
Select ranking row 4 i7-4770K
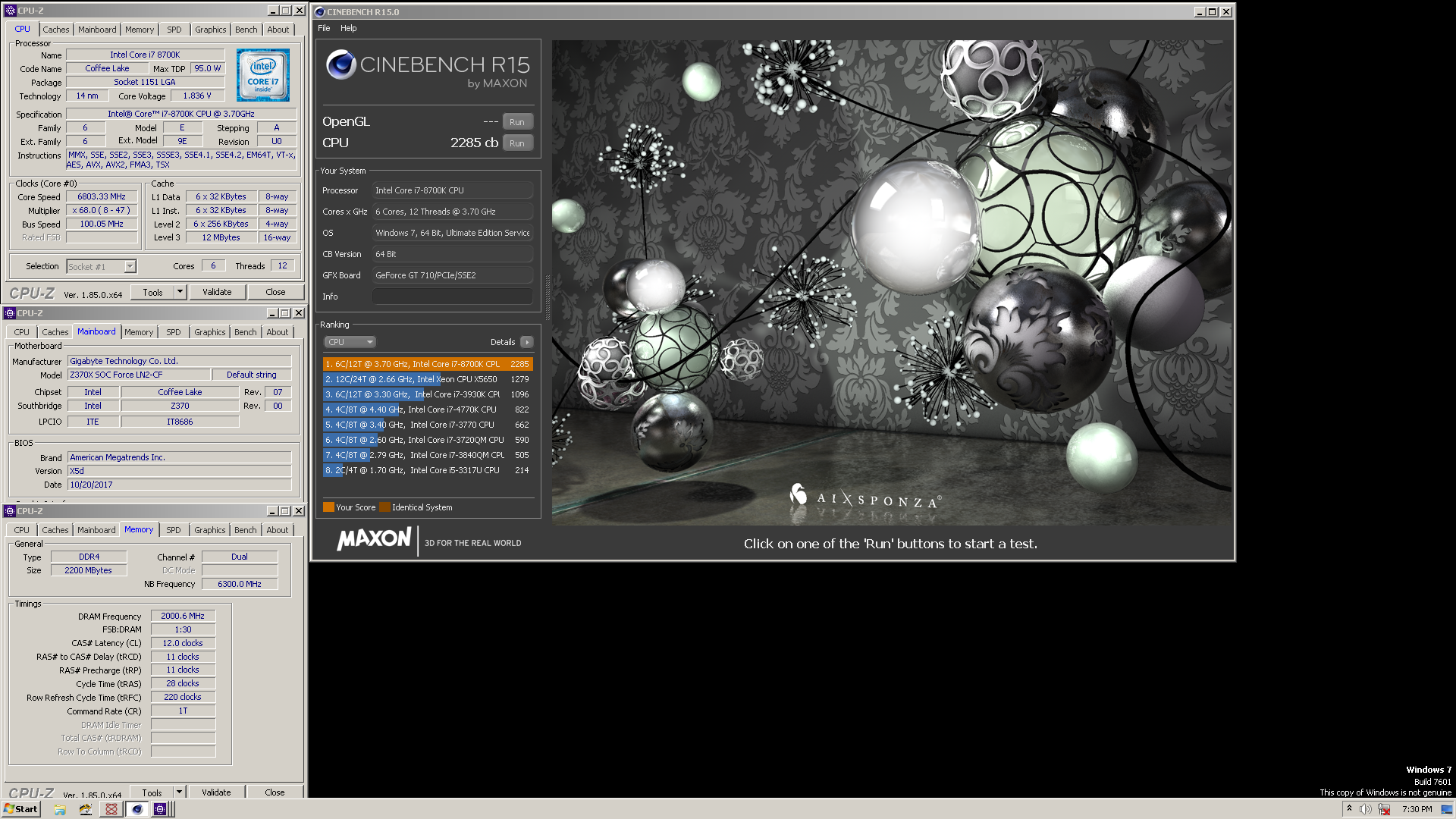pyautogui.click(x=428, y=409)
